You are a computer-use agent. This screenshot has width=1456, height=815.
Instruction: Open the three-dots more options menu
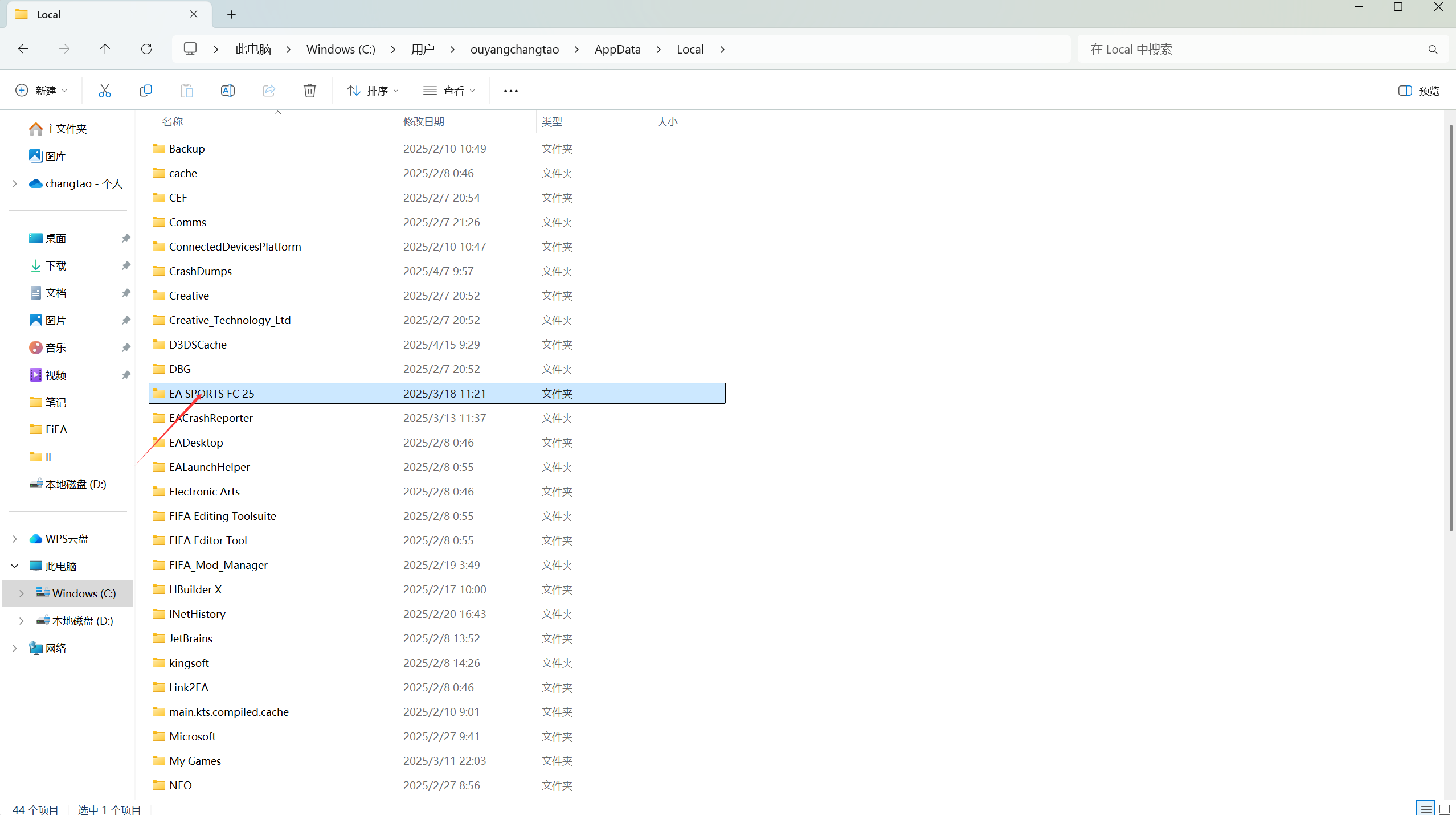tap(510, 91)
